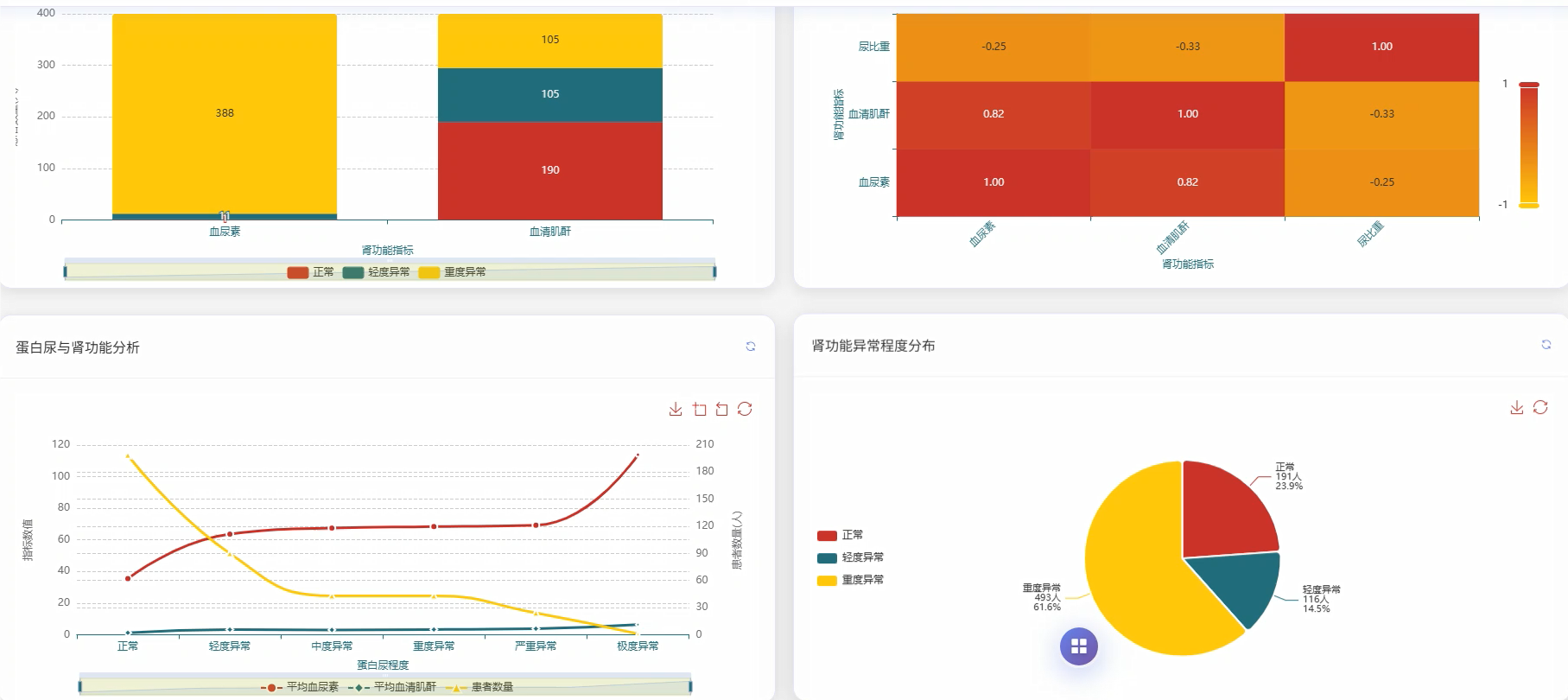Toggle 轻度异常 series in bar chart legend

[377, 272]
